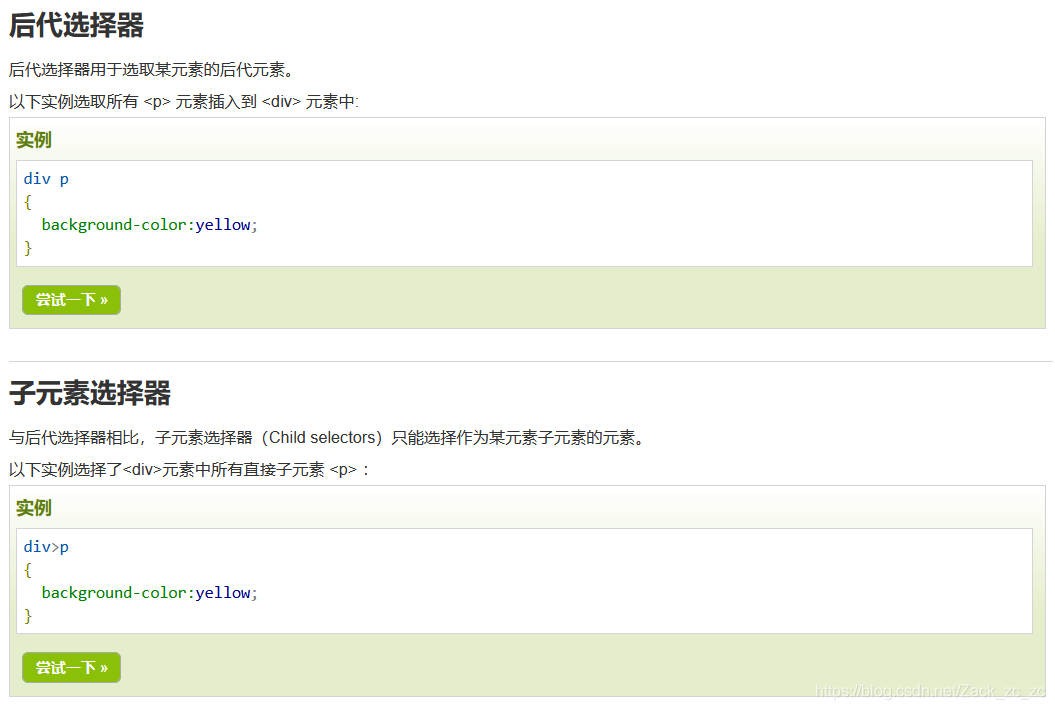Click the first 尝试一下 button under div p example

click(71, 299)
